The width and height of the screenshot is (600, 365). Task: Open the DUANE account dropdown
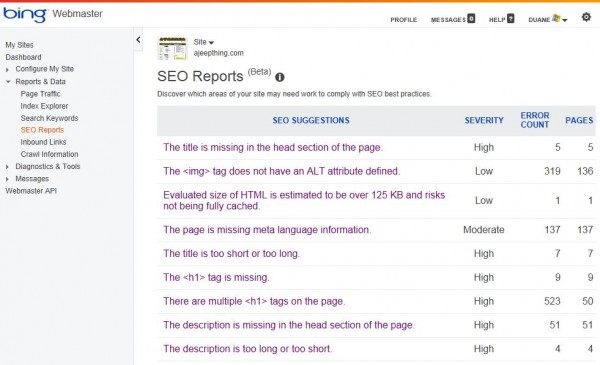click(548, 19)
